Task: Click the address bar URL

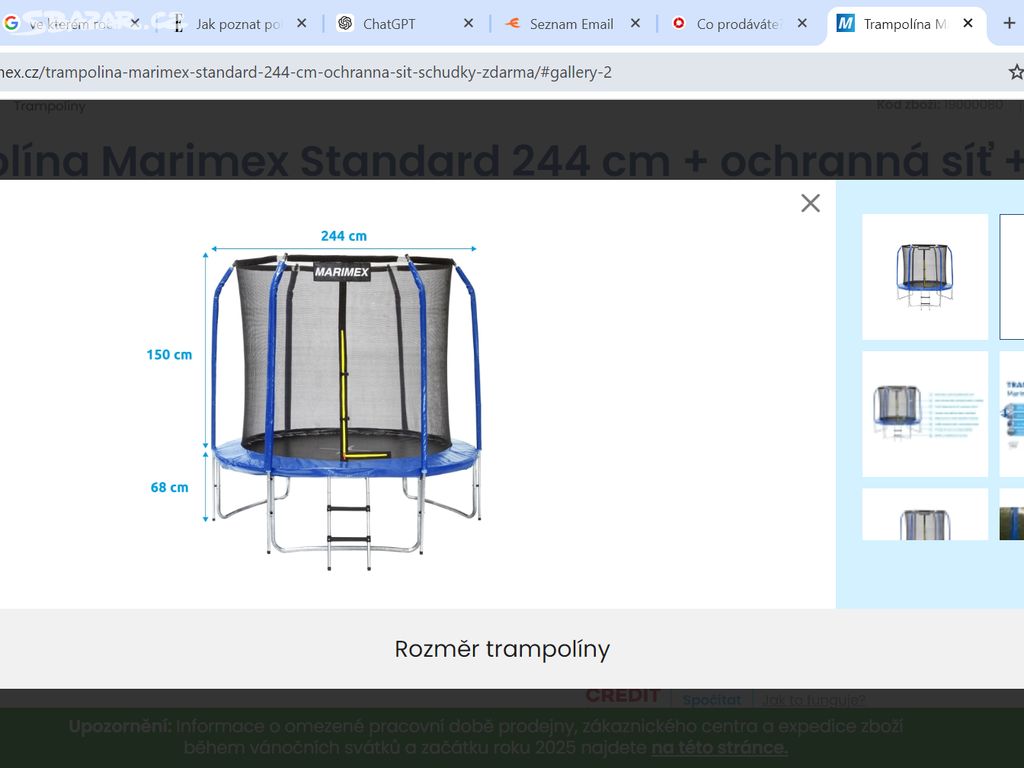Action: tap(306, 72)
